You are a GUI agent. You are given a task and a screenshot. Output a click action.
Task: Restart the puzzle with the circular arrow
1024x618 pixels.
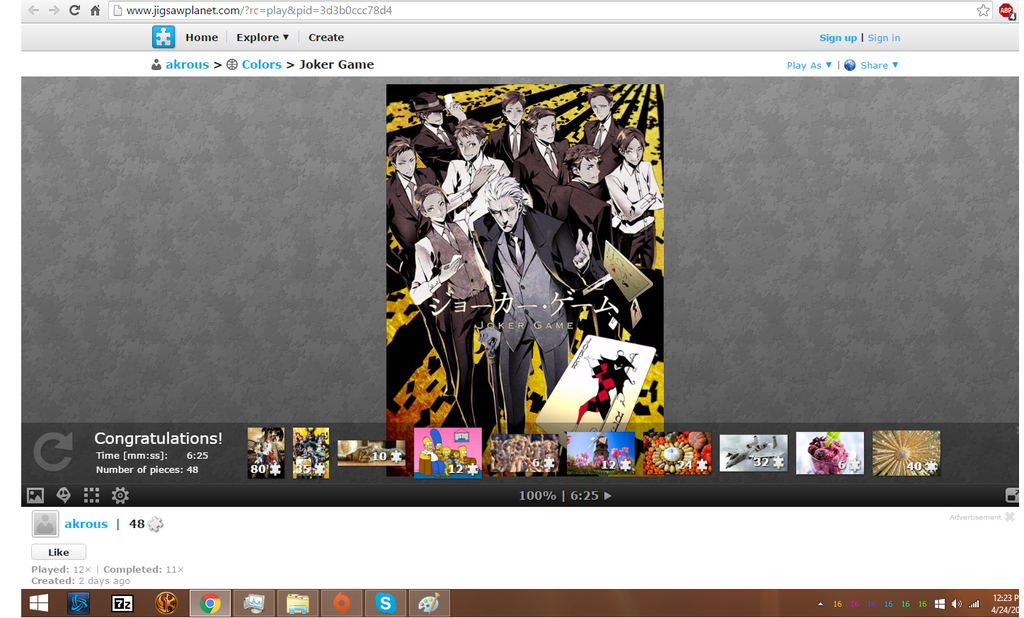pyautogui.click(x=53, y=452)
